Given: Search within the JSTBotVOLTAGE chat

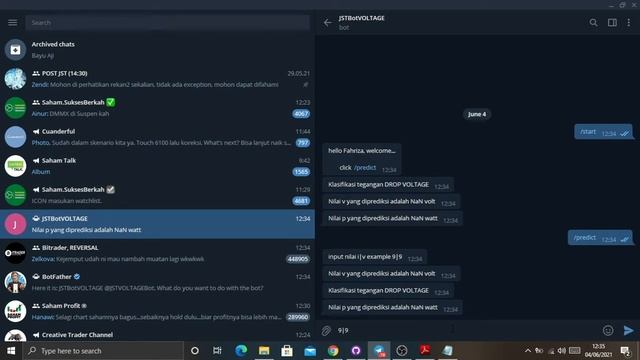Looking at the screenshot, I should click(593, 22).
